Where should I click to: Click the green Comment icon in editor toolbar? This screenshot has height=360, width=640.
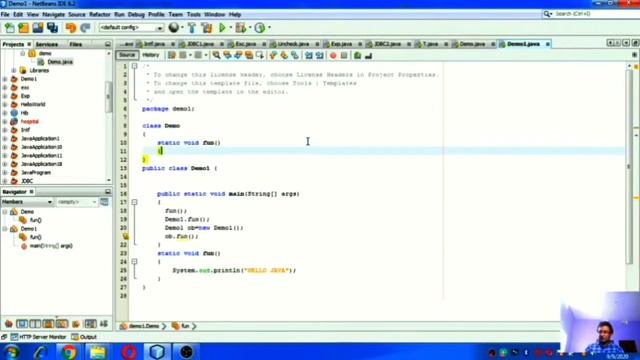(x=357, y=56)
